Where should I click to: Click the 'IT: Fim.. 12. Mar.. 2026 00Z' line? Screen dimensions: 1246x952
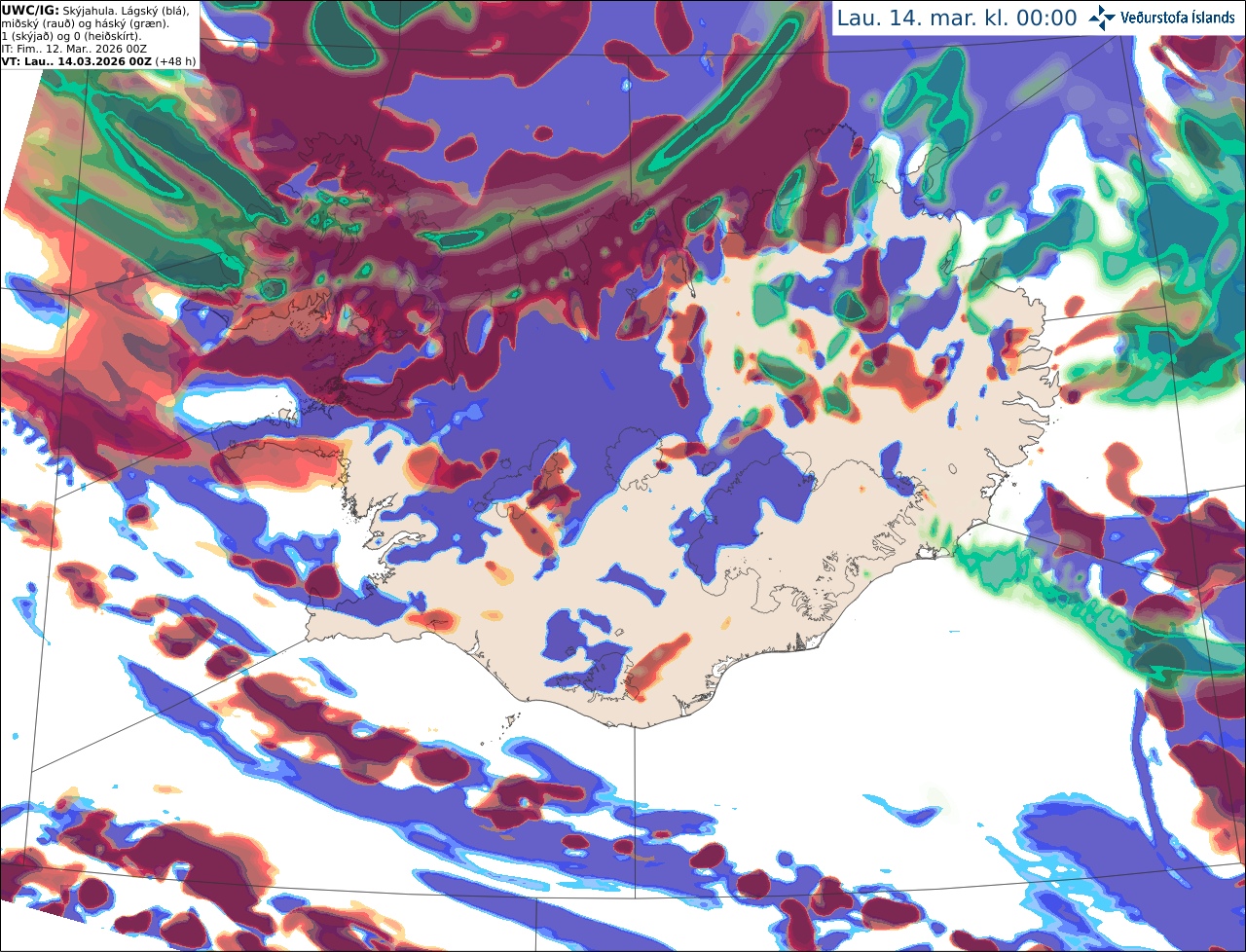tap(73, 48)
